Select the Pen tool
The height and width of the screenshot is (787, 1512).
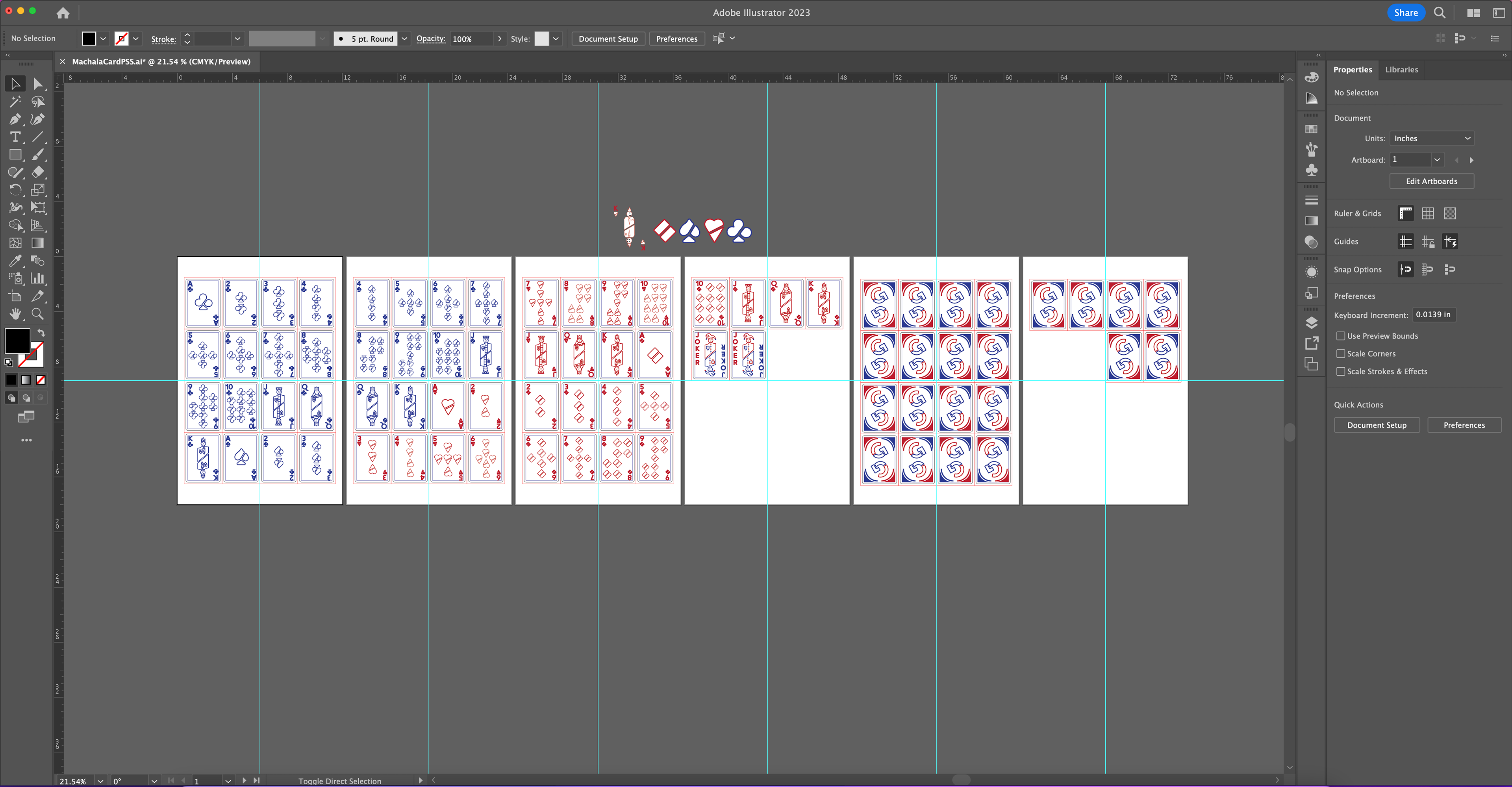tap(15, 119)
